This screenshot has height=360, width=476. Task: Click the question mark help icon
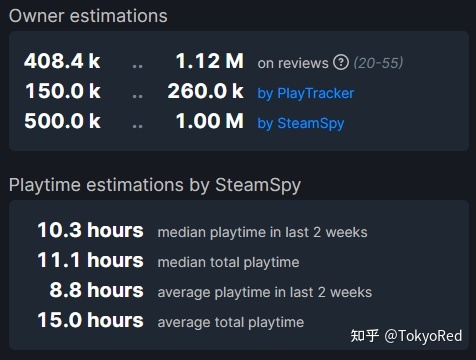pyautogui.click(x=341, y=62)
